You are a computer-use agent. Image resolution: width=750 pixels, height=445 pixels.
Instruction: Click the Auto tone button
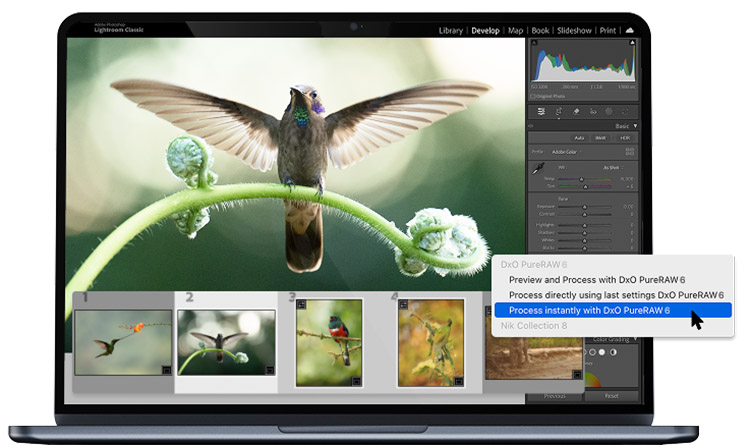[x=578, y=137]
